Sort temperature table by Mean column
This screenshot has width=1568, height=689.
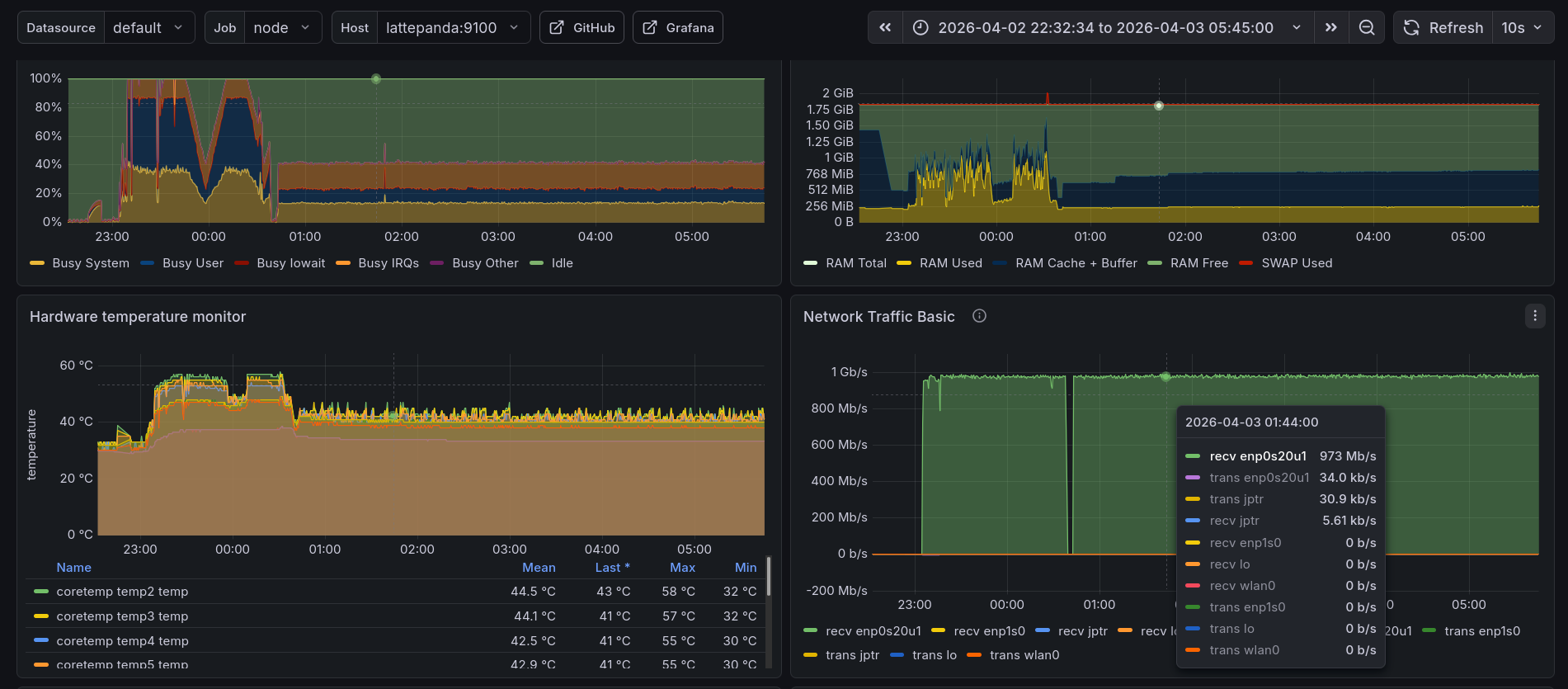pyautogui.click(x=539, y=568)
